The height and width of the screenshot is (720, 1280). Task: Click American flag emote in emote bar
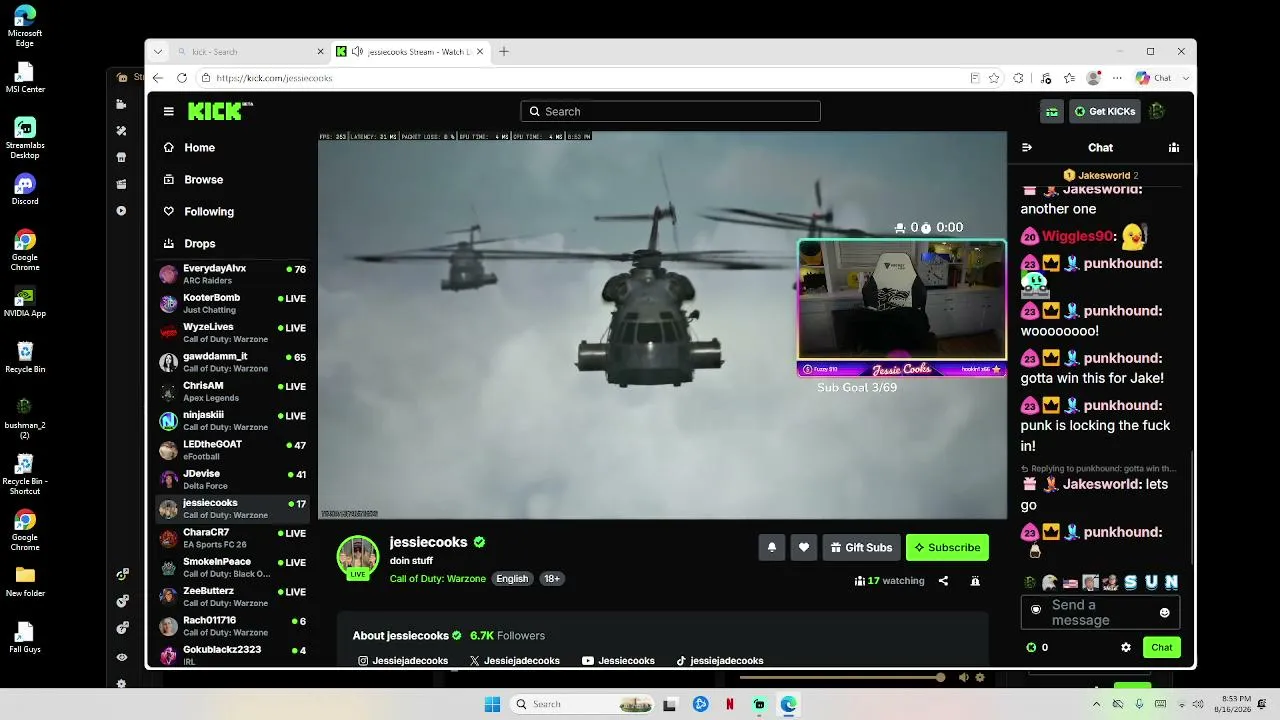(x=1070, y=582)
